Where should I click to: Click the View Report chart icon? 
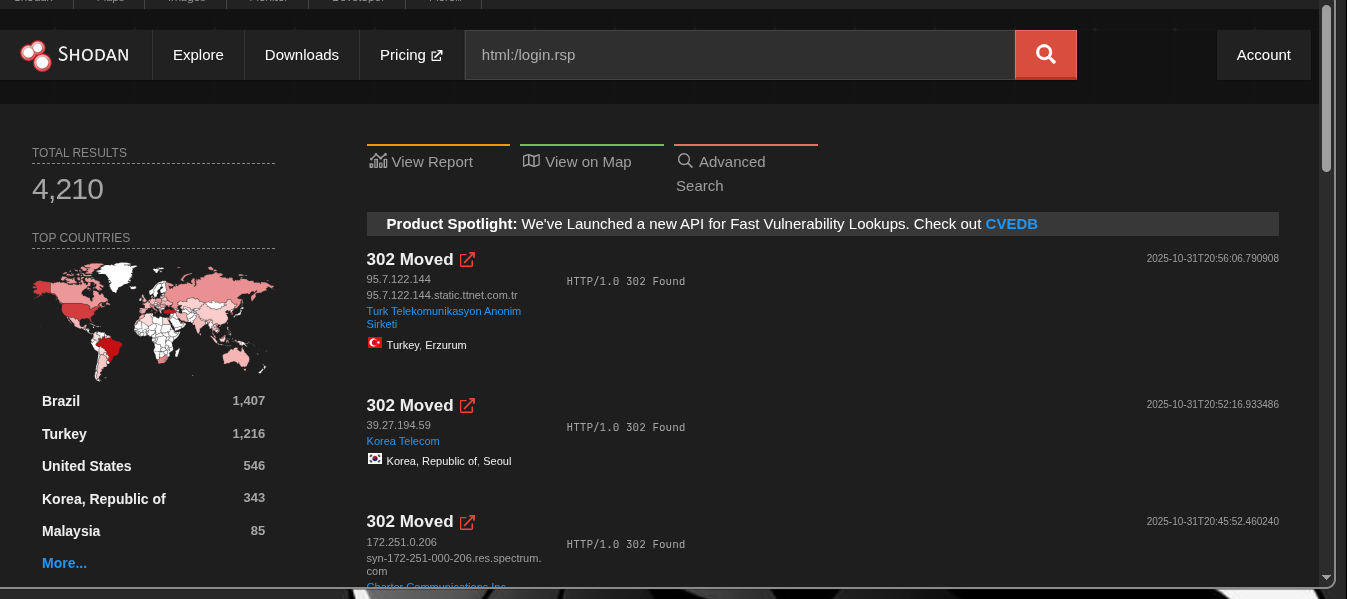point(378,161)
